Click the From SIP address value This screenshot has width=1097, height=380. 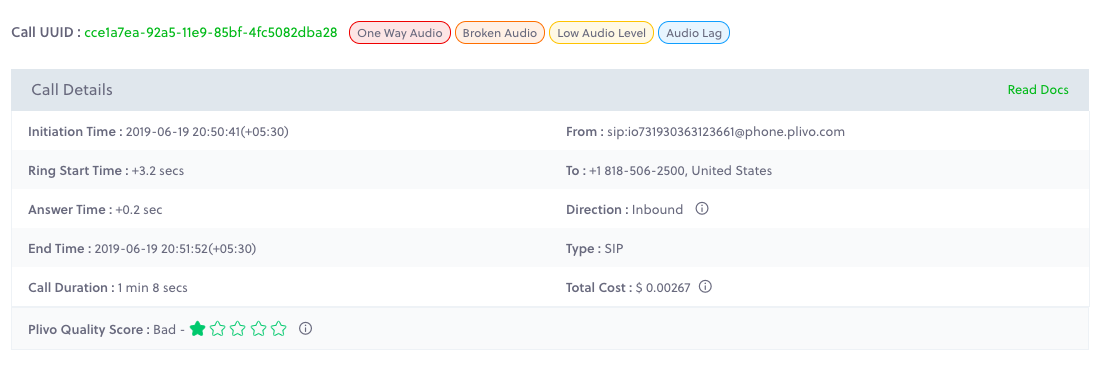point(726,131)
